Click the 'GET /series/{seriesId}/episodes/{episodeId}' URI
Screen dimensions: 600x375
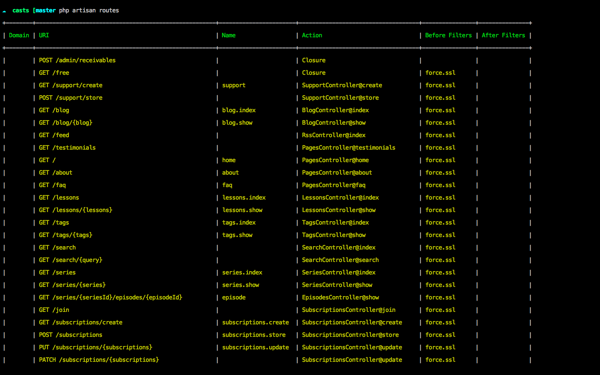pyautogui.click(x=110, y=297)
